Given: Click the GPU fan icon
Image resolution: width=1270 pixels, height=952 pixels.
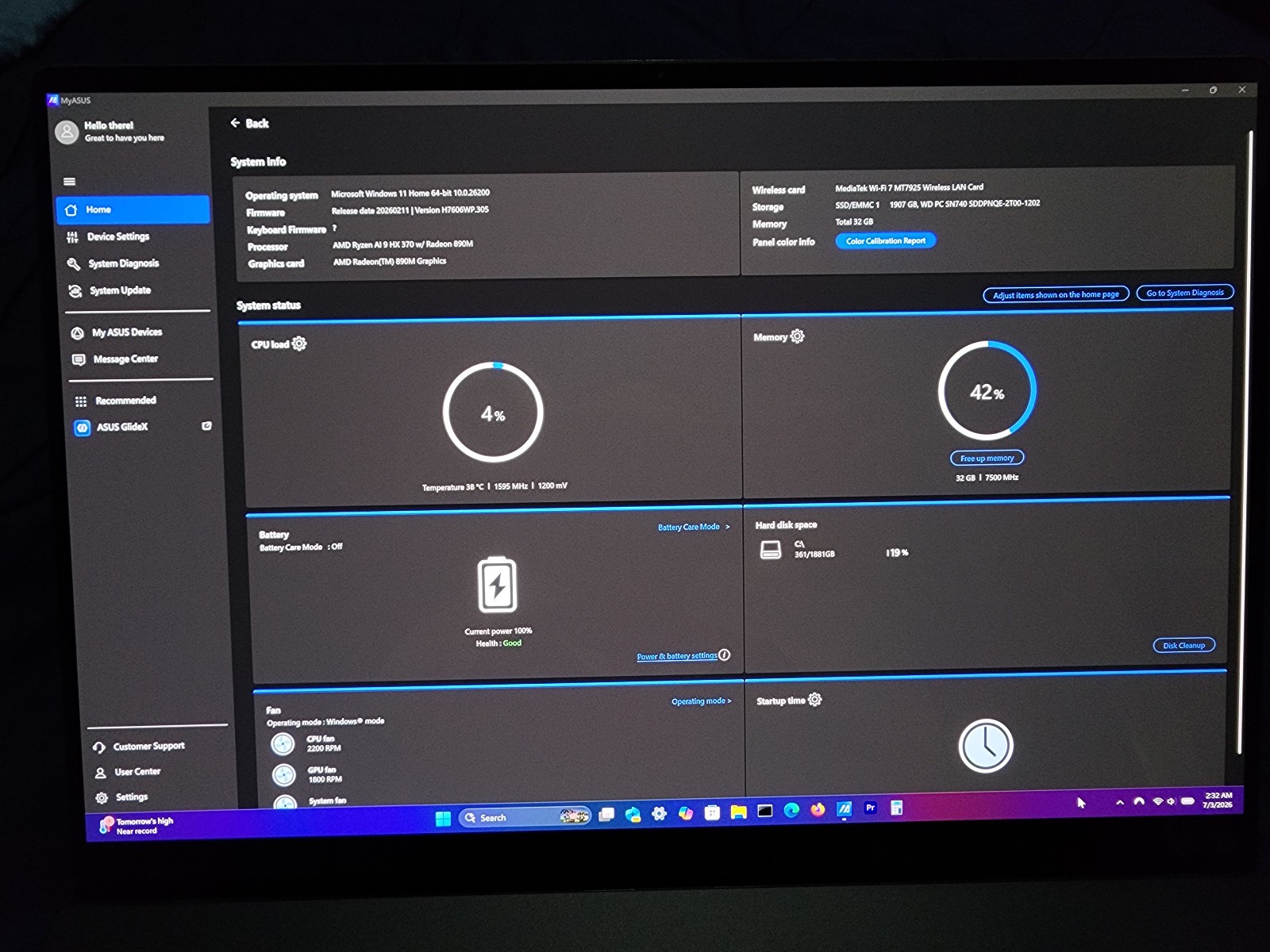Looking at the screenshot, I should (284, 774).
